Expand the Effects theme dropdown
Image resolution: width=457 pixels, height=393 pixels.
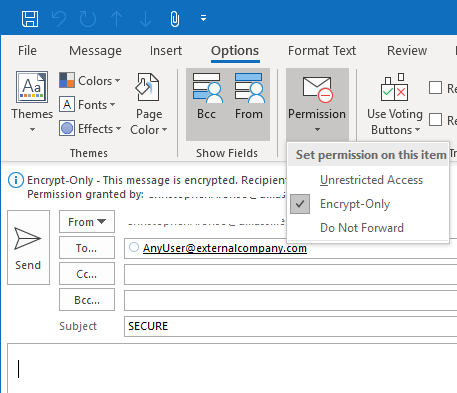(90, 129)
